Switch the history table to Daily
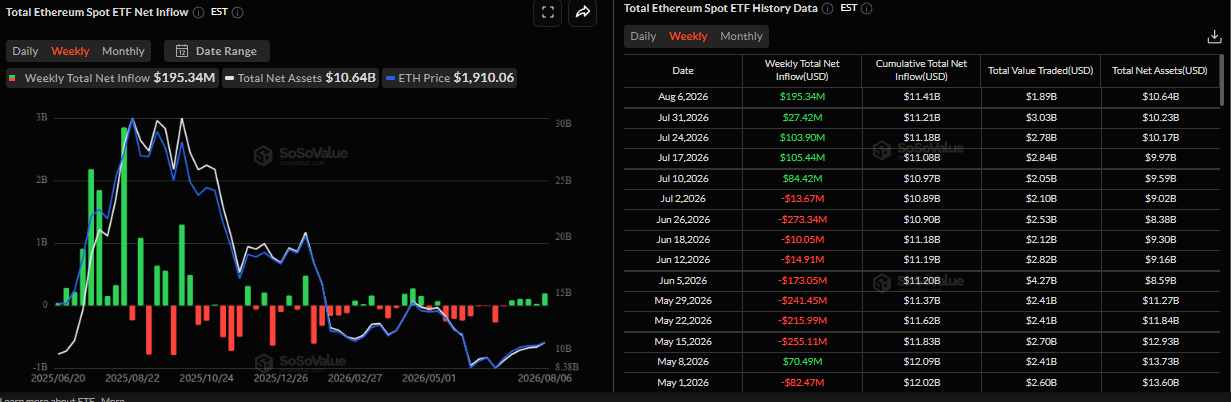The image size is (1231, 402). [x=643, y=36]
